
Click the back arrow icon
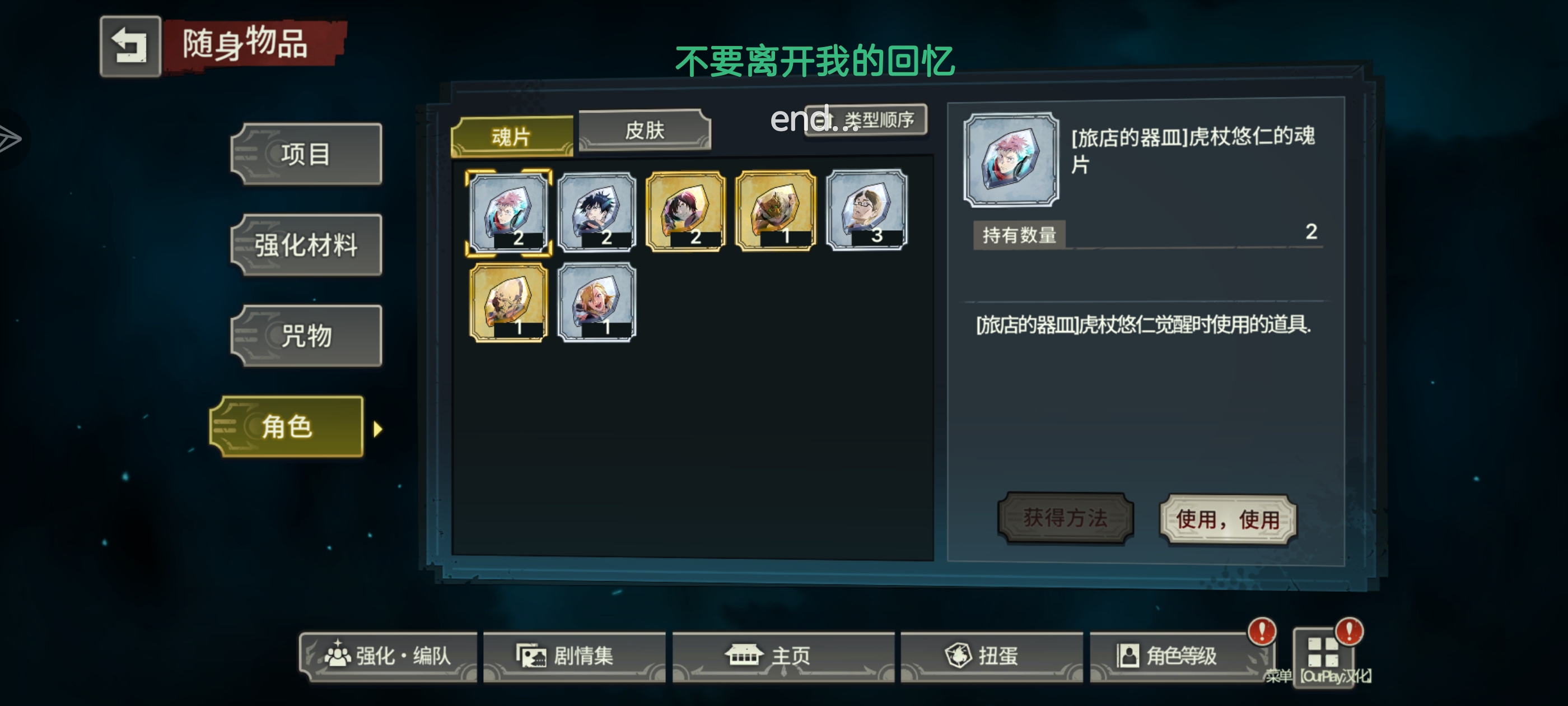130,47
